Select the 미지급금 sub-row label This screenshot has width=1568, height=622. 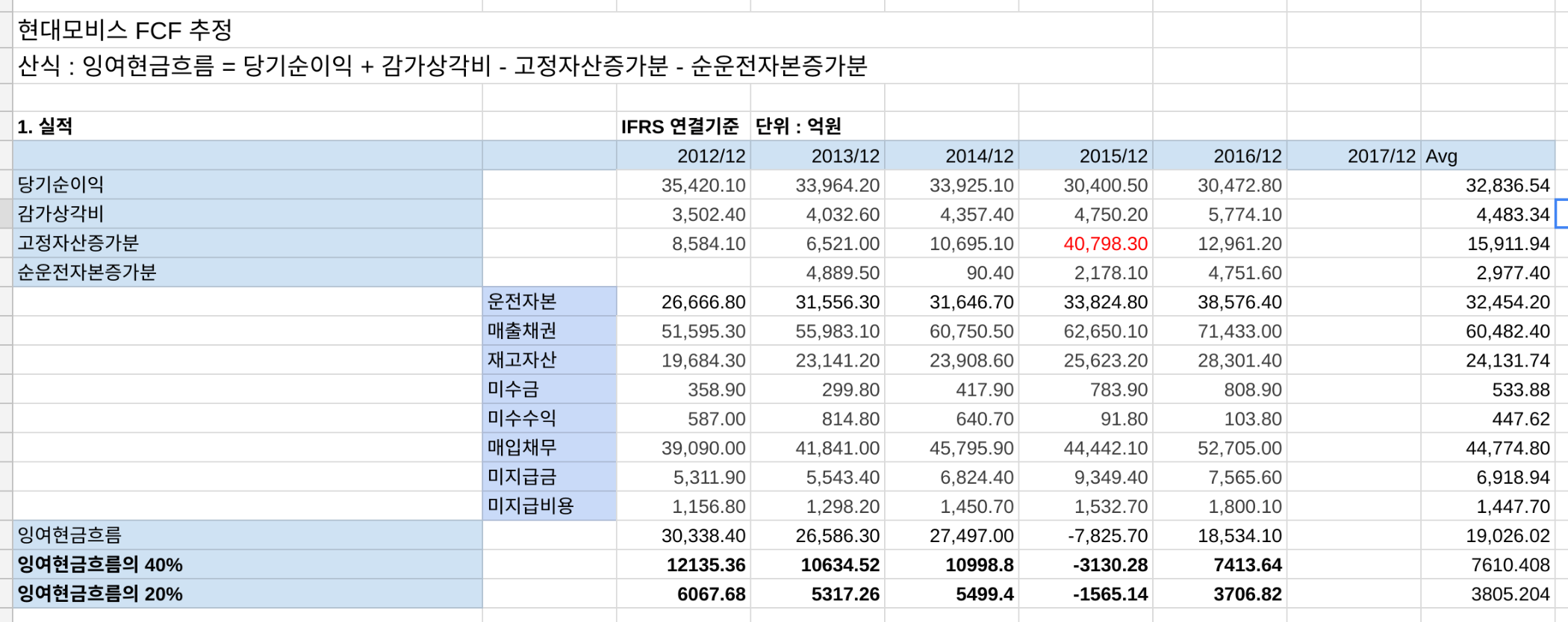[x=550, y=476]
